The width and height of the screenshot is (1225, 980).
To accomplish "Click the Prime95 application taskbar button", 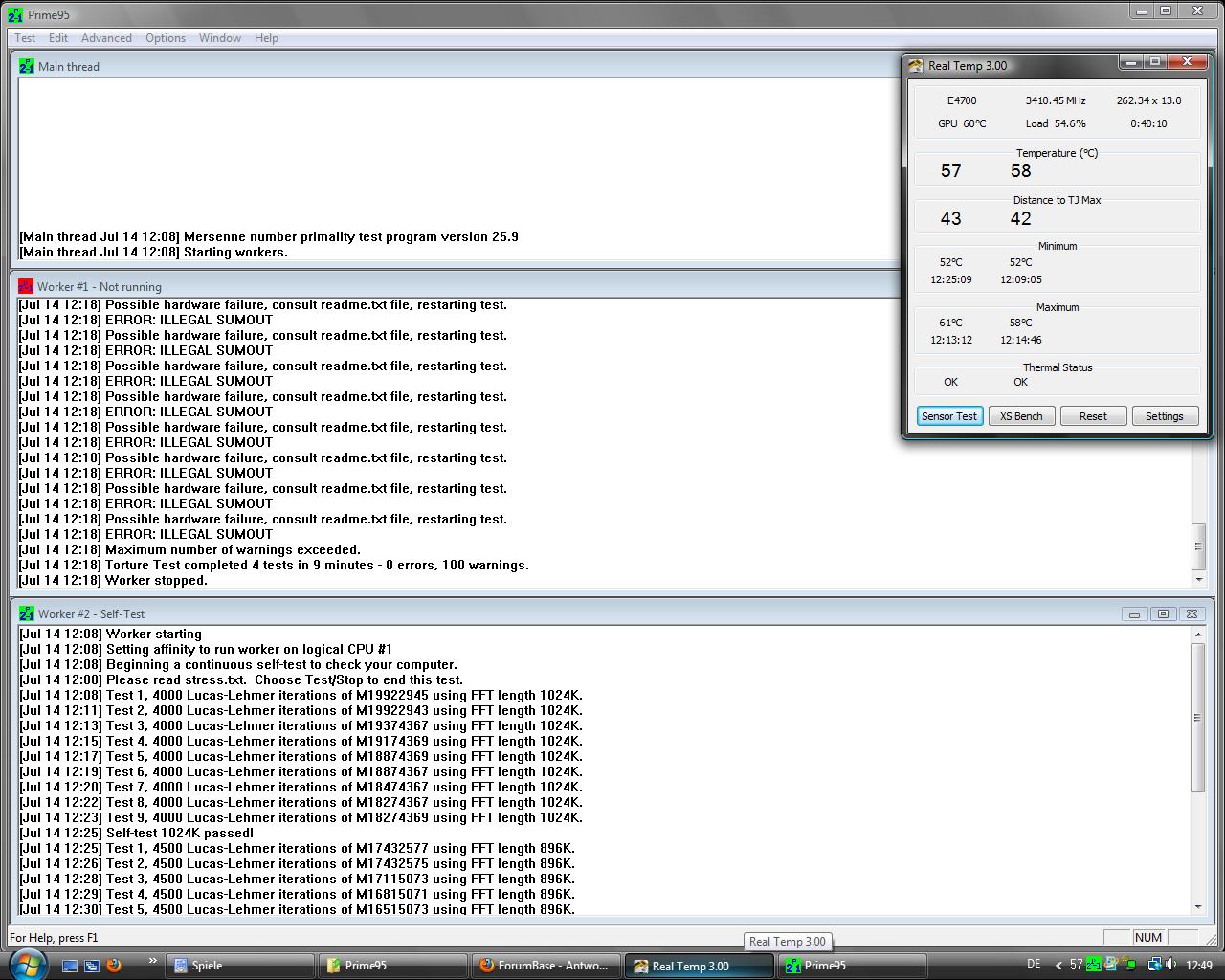I will click(852, 966).
